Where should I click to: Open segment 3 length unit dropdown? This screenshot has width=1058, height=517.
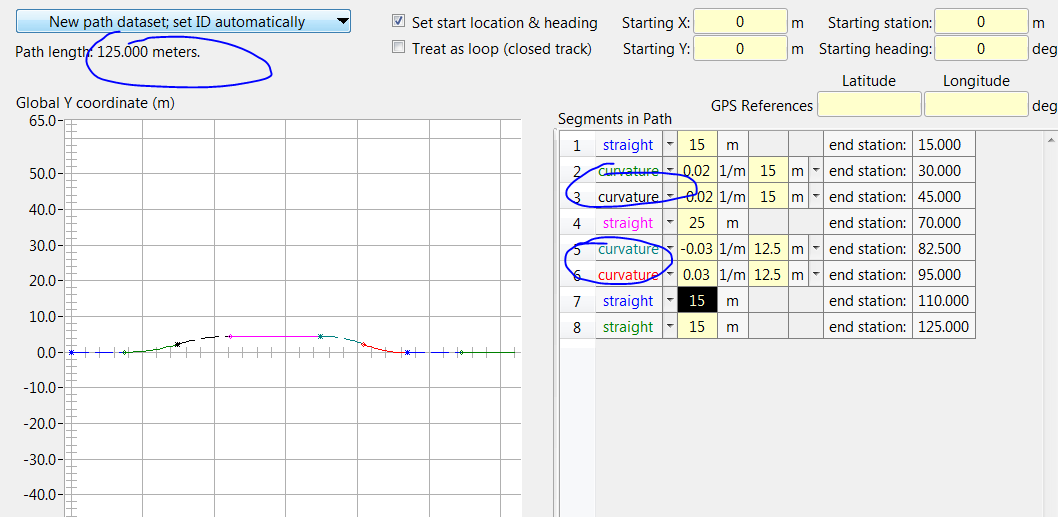[816, 196]
